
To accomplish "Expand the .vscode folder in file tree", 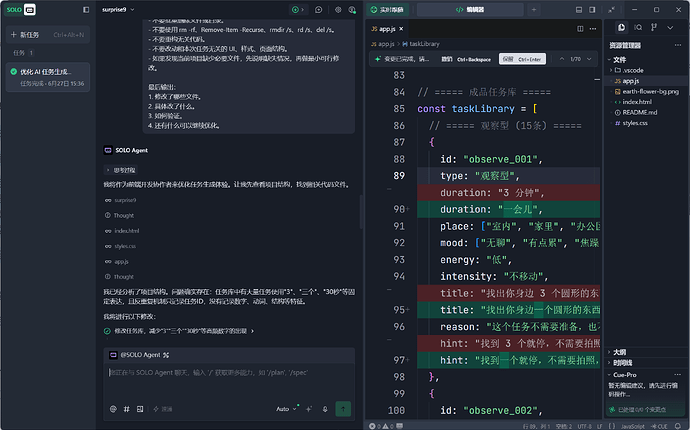I will 629,70.
